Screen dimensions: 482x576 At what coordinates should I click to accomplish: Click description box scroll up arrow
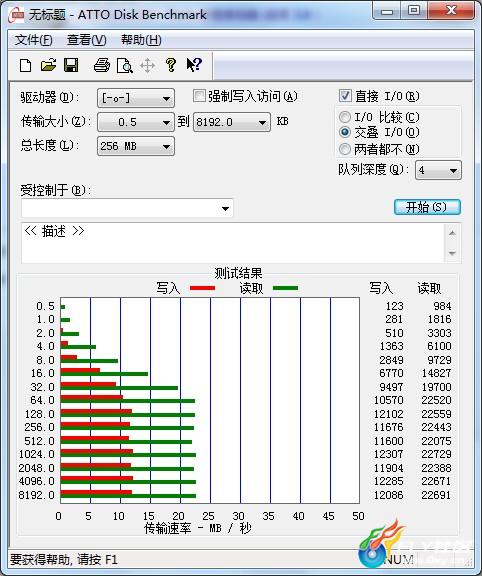[452, 233]
